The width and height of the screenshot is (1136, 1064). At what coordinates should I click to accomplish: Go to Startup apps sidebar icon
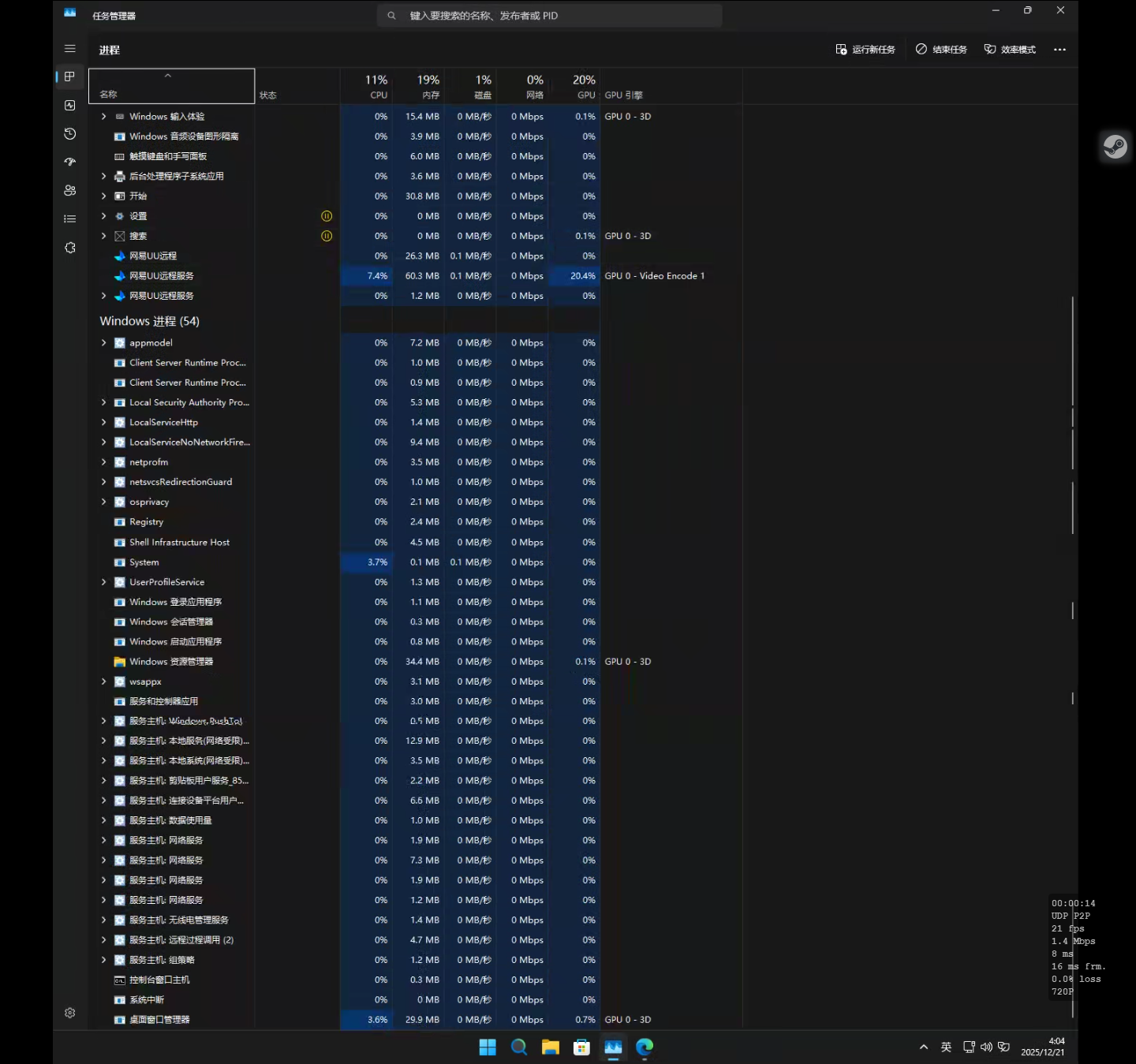[69, 162]
